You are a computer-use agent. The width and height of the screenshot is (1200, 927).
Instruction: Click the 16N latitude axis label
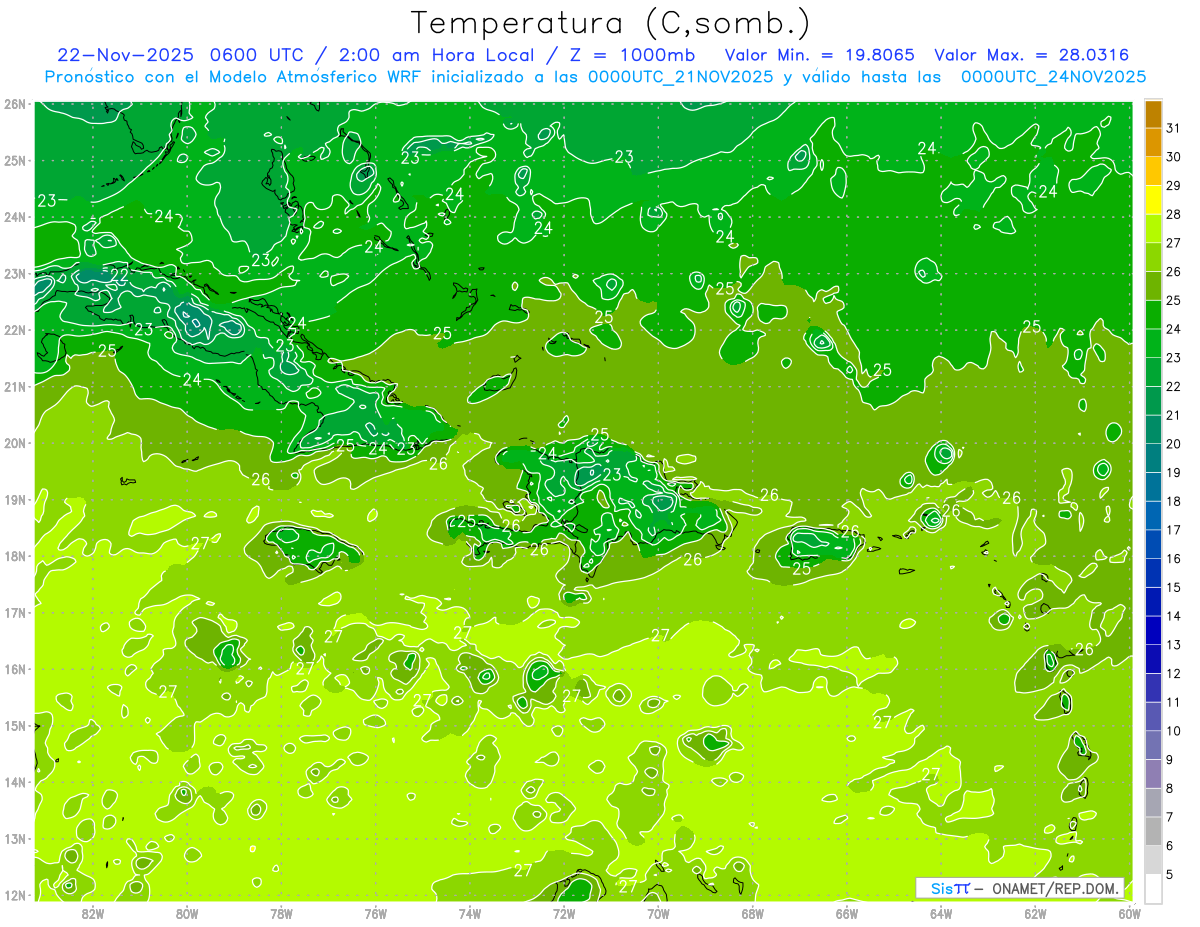[x=15, y=669]
